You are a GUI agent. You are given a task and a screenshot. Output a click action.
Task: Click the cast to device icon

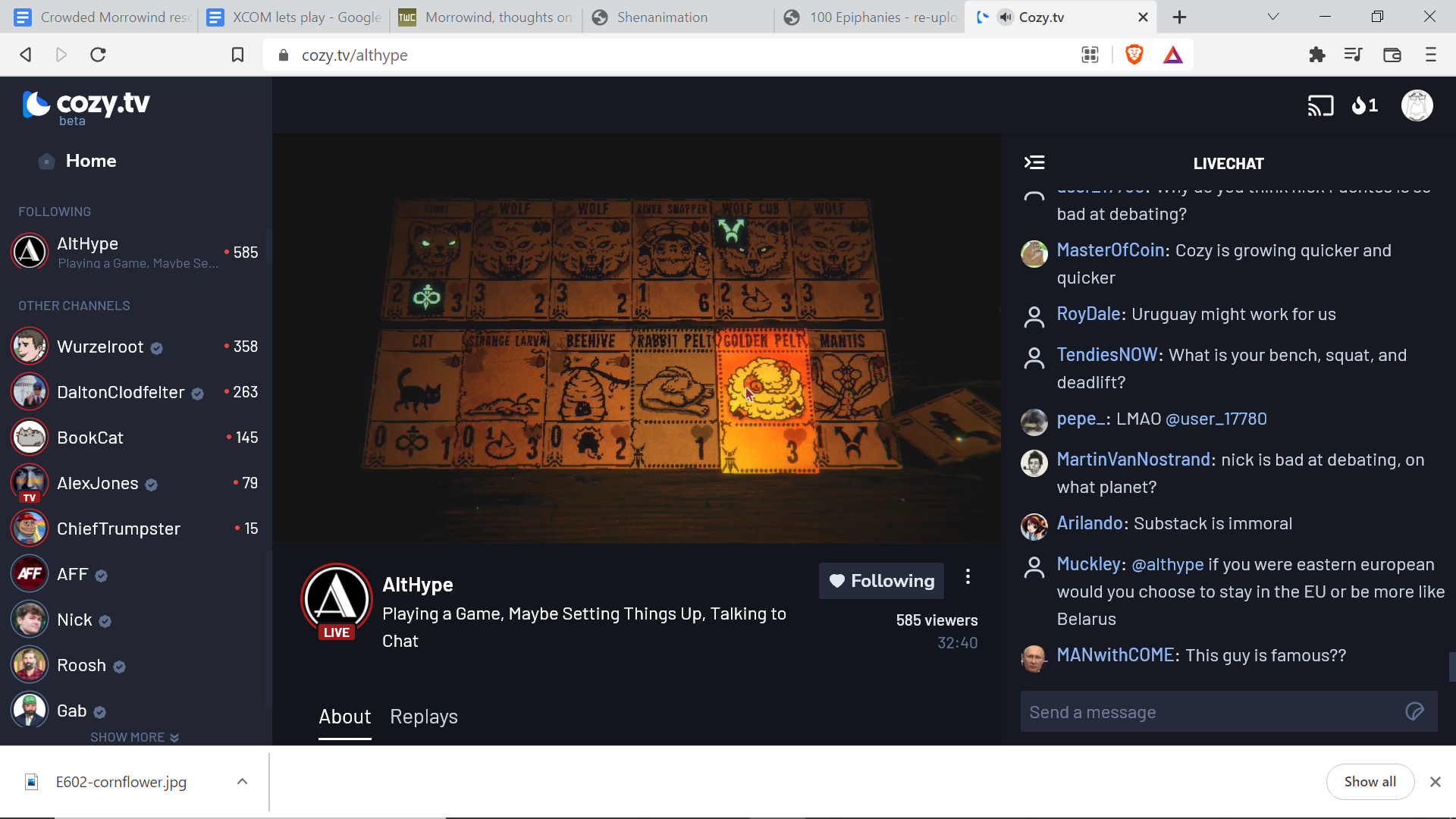pos(1320,105)
